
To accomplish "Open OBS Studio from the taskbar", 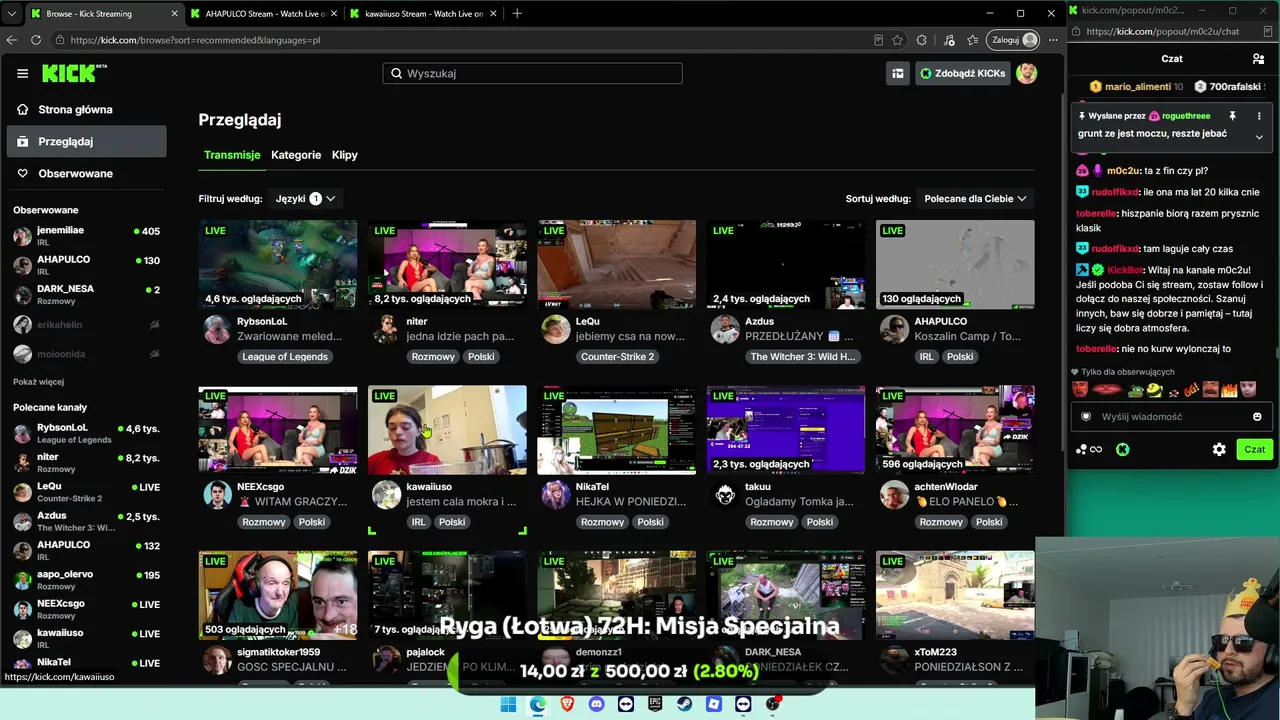I will click(773, 704).
